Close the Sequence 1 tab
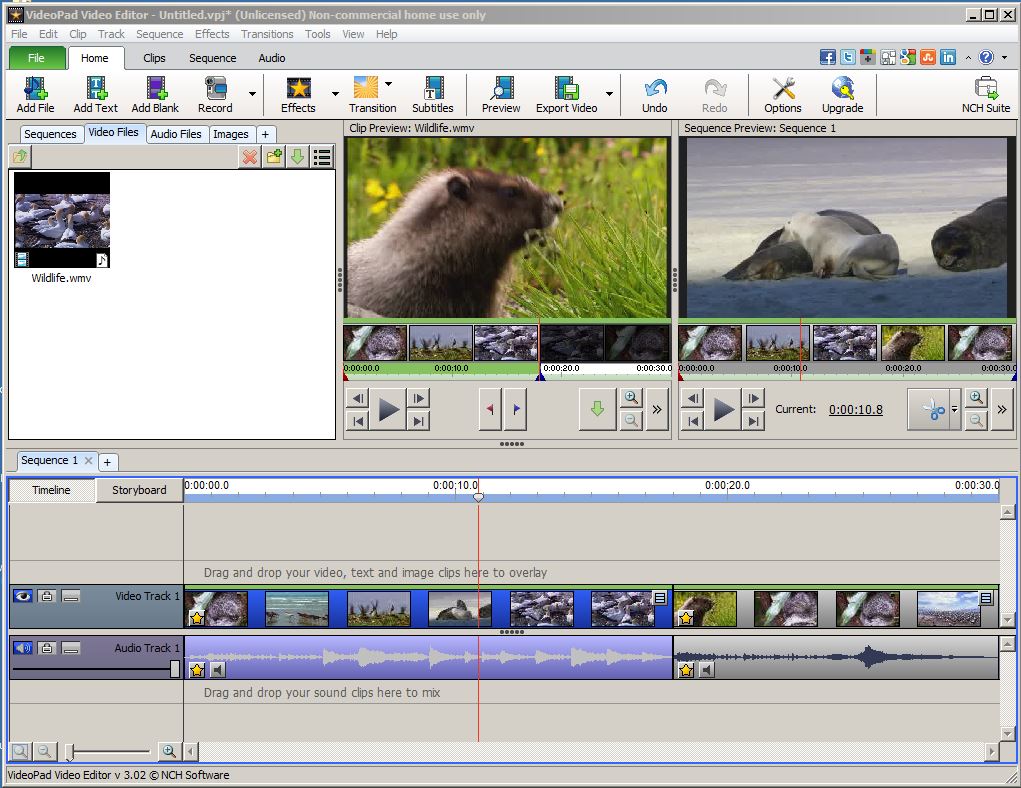Viewport: 1021px width, 788px height. pos(89,460)
